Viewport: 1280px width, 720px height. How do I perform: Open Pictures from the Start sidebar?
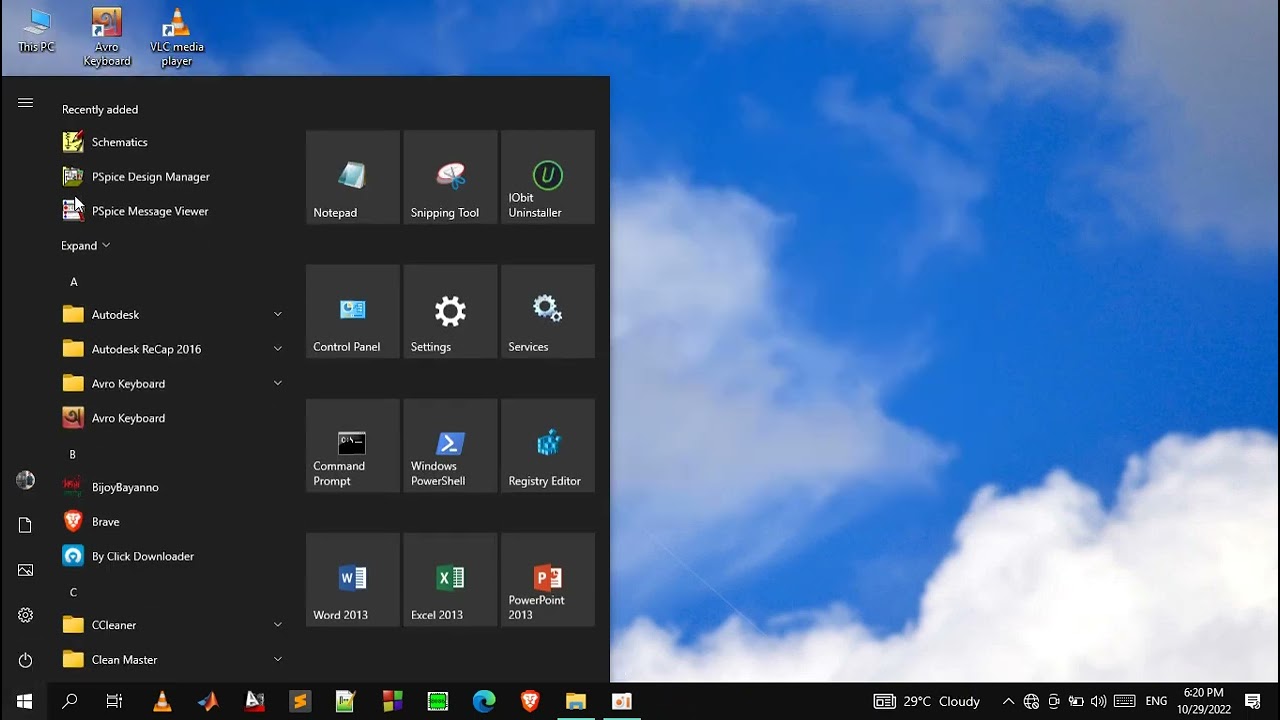tap(25, 570)
